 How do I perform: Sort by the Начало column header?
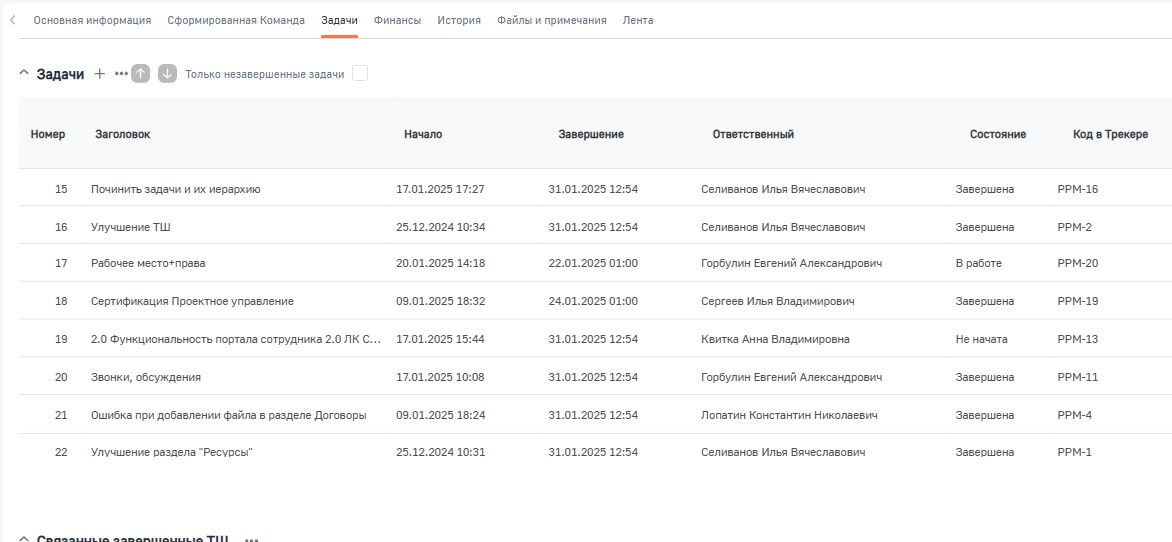[423, 135]
